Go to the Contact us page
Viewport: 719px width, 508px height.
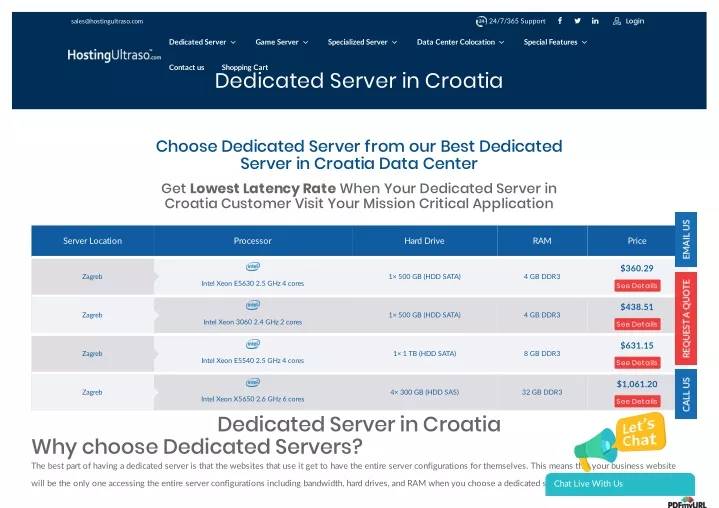(187, 67)
